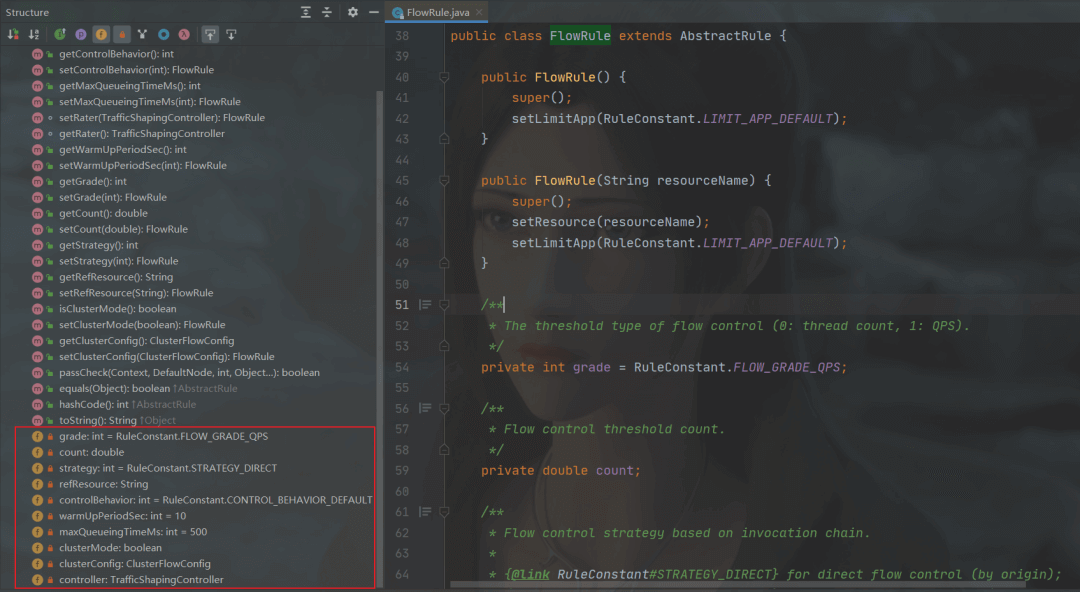Select setRater(TrafficShapingController) method
This screenshot has height=592, width=1080.
click(162, 117)
